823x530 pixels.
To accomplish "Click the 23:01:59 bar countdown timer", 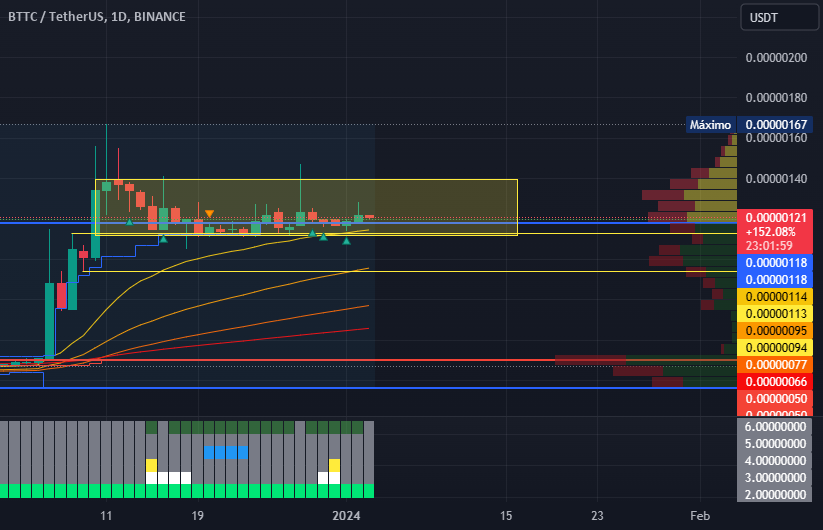I will (x=769, y=246).
